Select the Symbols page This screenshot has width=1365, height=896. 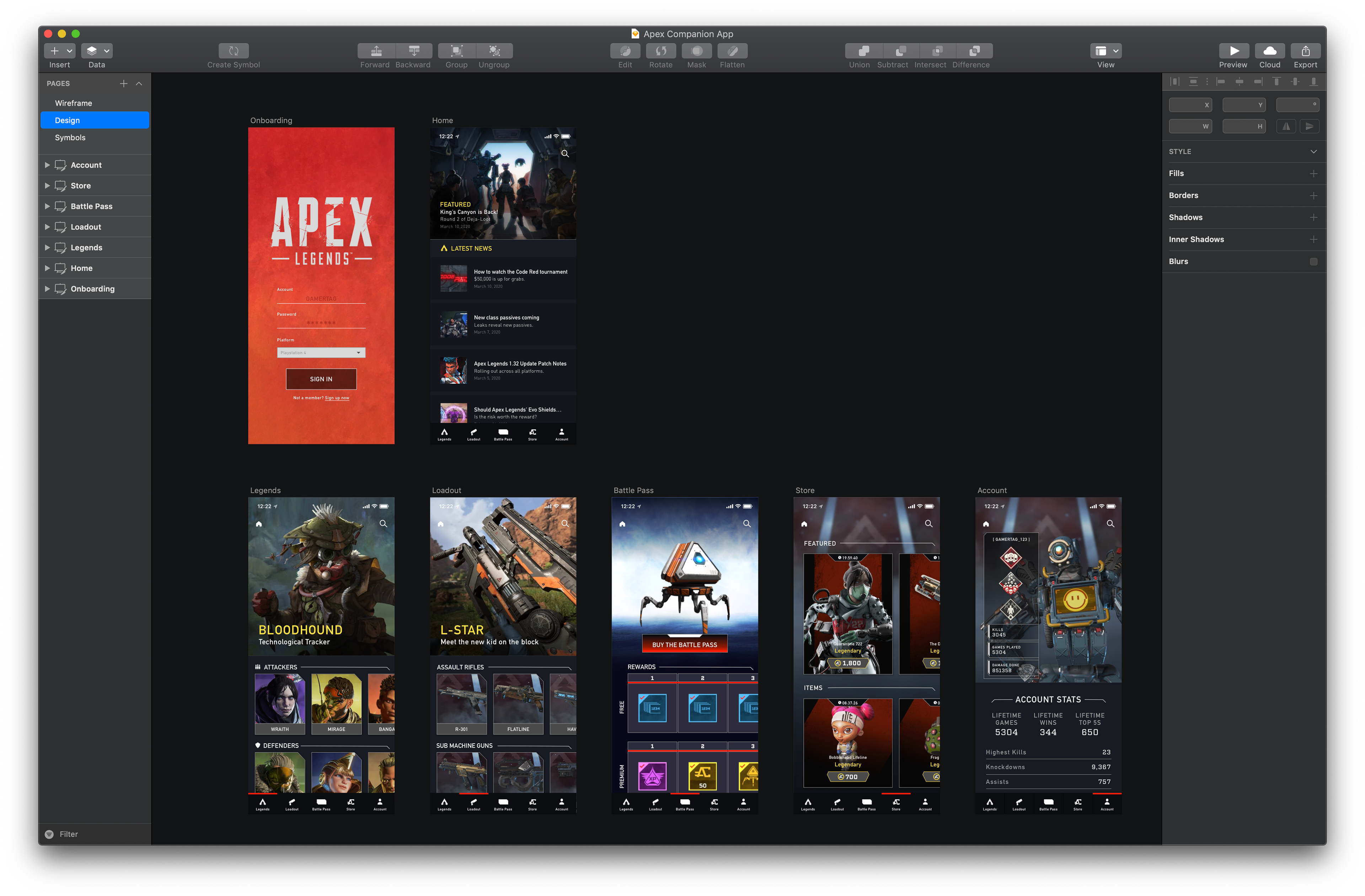click(70, 138)
